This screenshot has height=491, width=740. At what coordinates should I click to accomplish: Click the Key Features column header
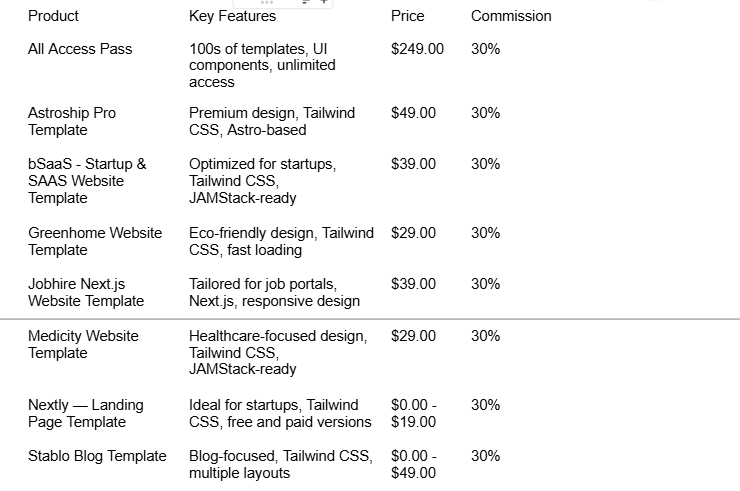click(x=232, y=16)
